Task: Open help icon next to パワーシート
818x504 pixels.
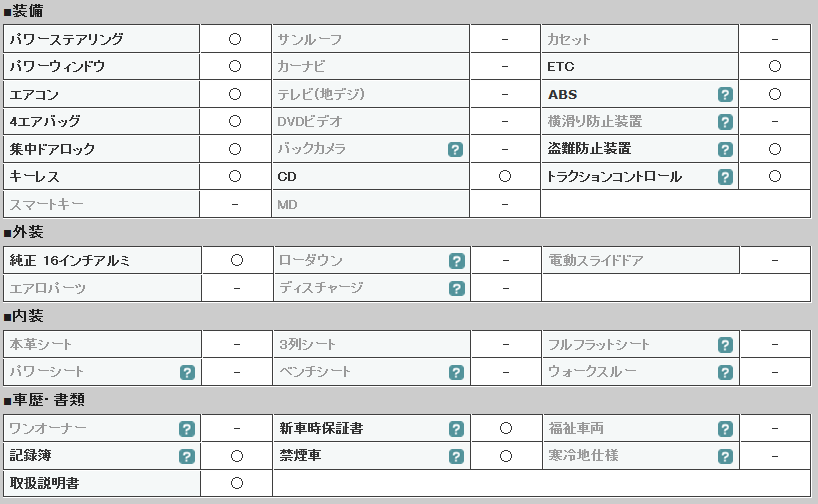Action: click(x=187, y=373)
